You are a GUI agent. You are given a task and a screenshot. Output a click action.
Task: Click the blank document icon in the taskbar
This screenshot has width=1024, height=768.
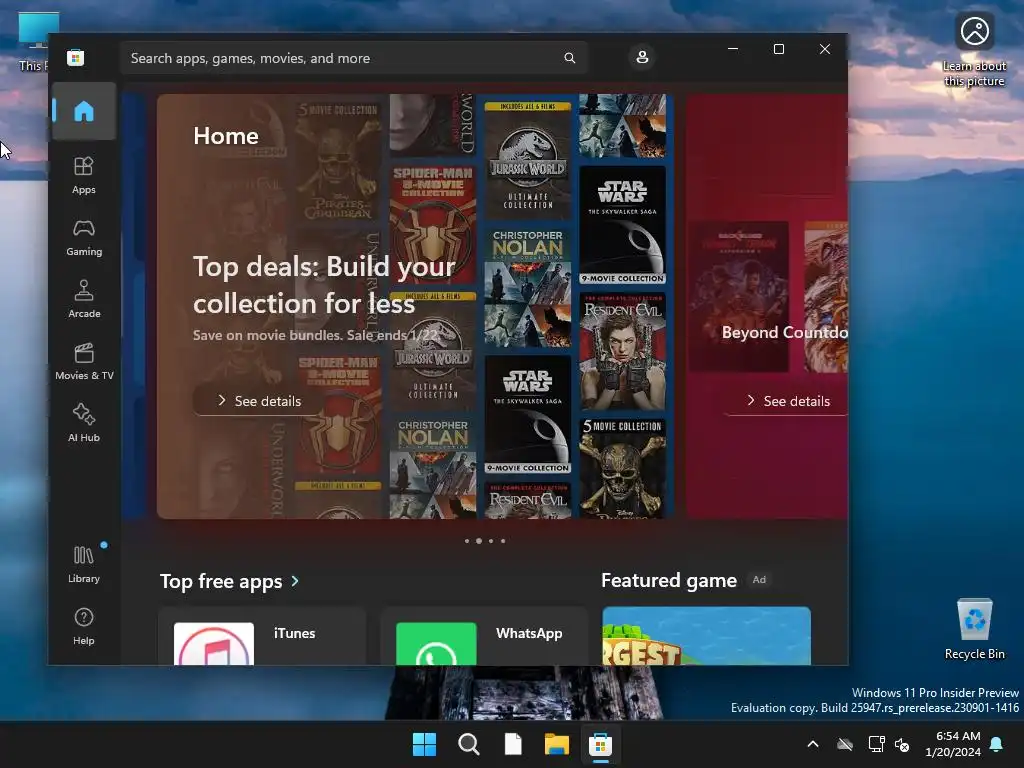[x=513, y=744]
